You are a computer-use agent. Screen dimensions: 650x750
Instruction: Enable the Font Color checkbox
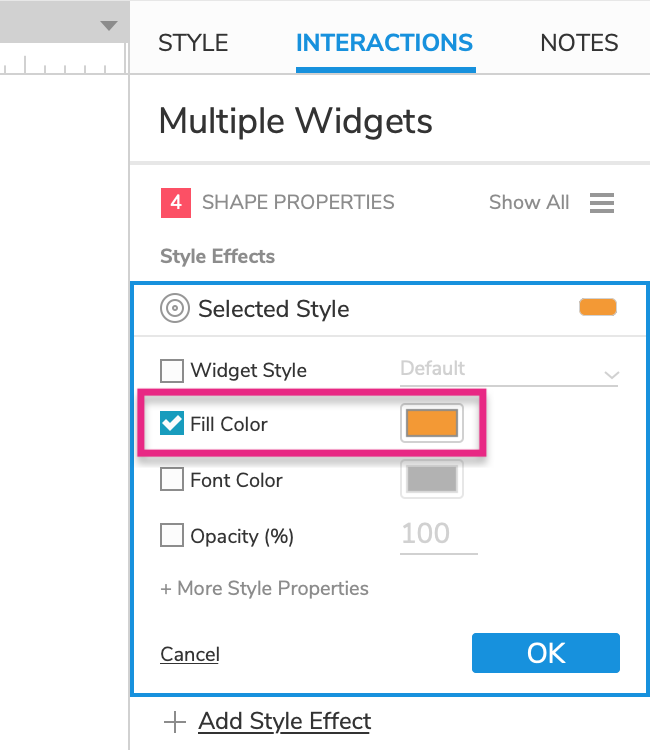[172, 480]
